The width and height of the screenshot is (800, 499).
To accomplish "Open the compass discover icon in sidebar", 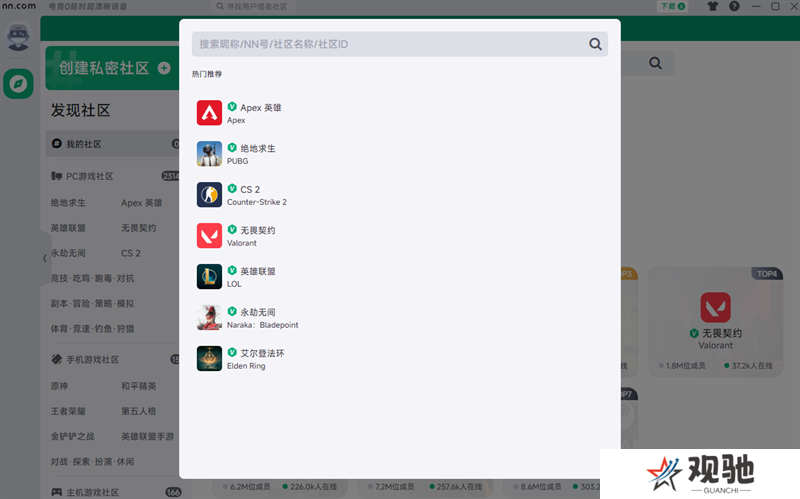I will tap(18, 83).
